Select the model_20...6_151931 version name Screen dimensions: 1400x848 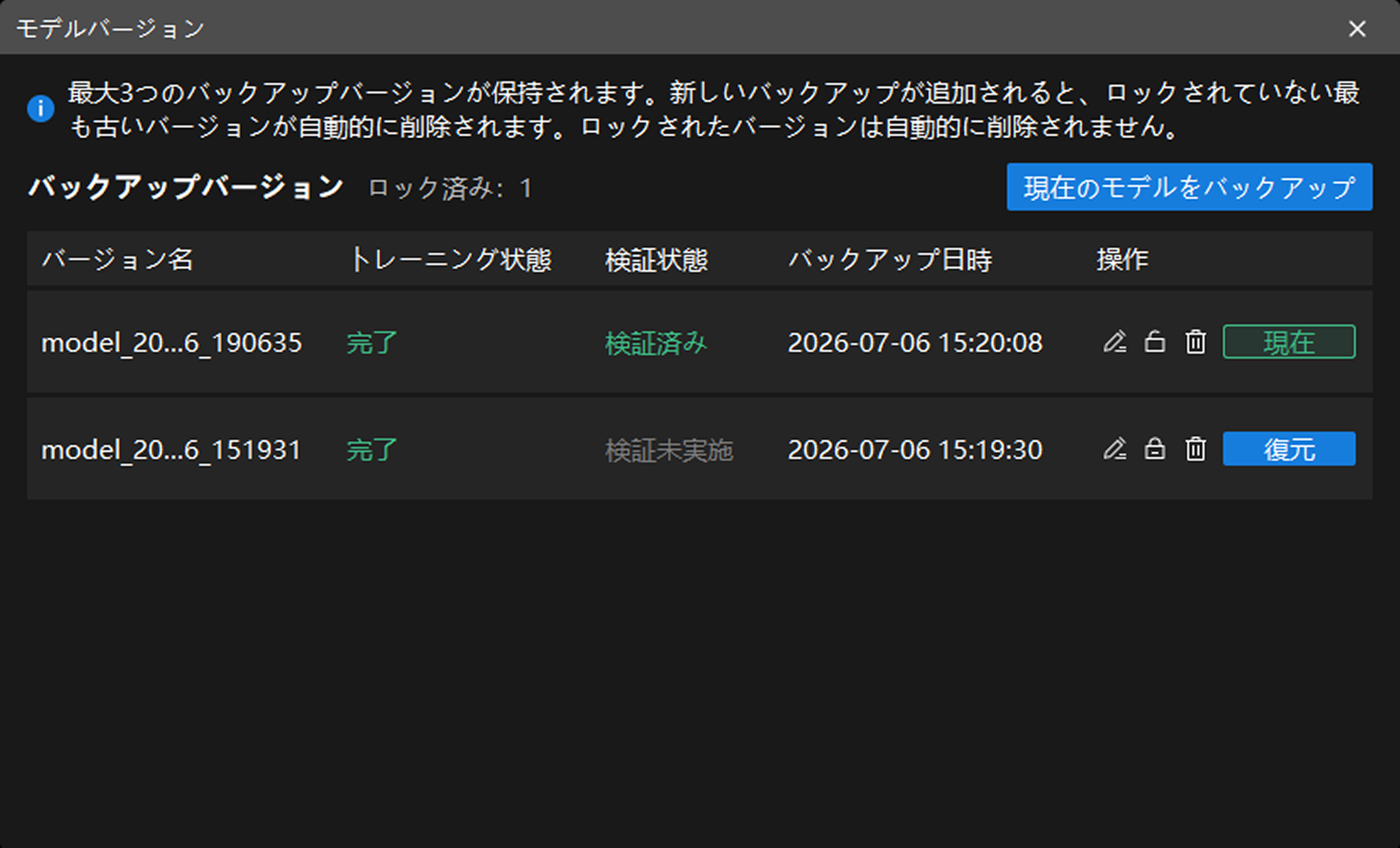pyautogui.click(x=171, y=449)
